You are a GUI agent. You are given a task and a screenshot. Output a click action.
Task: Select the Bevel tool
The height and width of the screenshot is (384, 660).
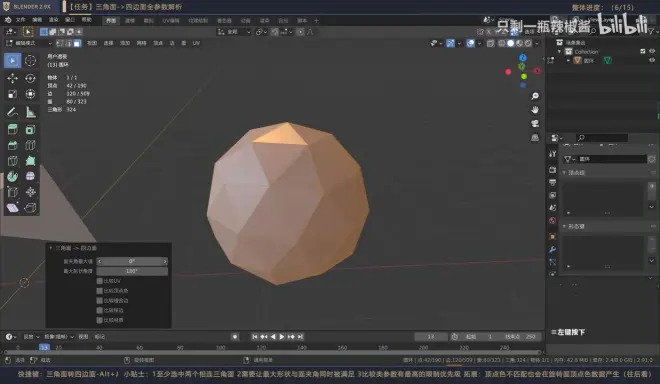pos(13,145)
